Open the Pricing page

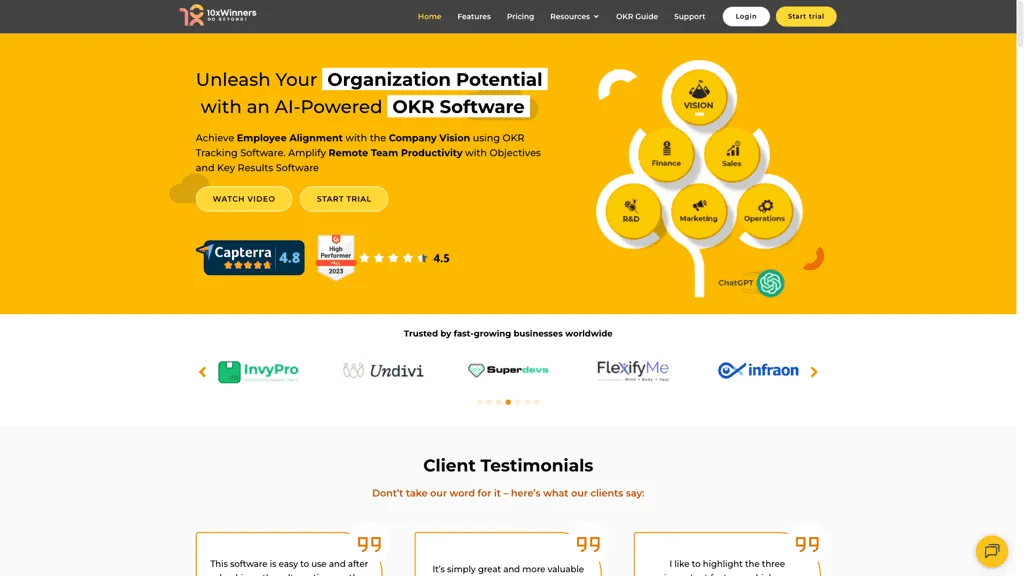(520, 16)
